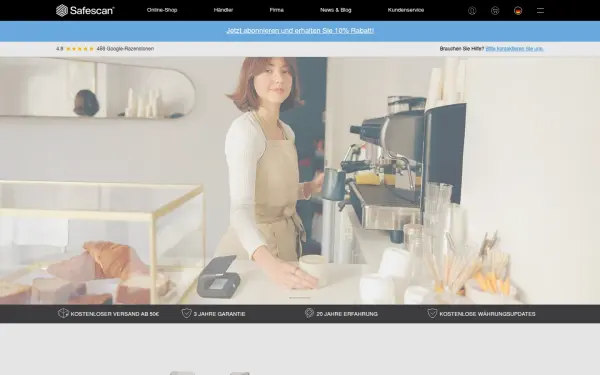Open the user account icon
Viewport: 600px width, 375px height.
472,11
